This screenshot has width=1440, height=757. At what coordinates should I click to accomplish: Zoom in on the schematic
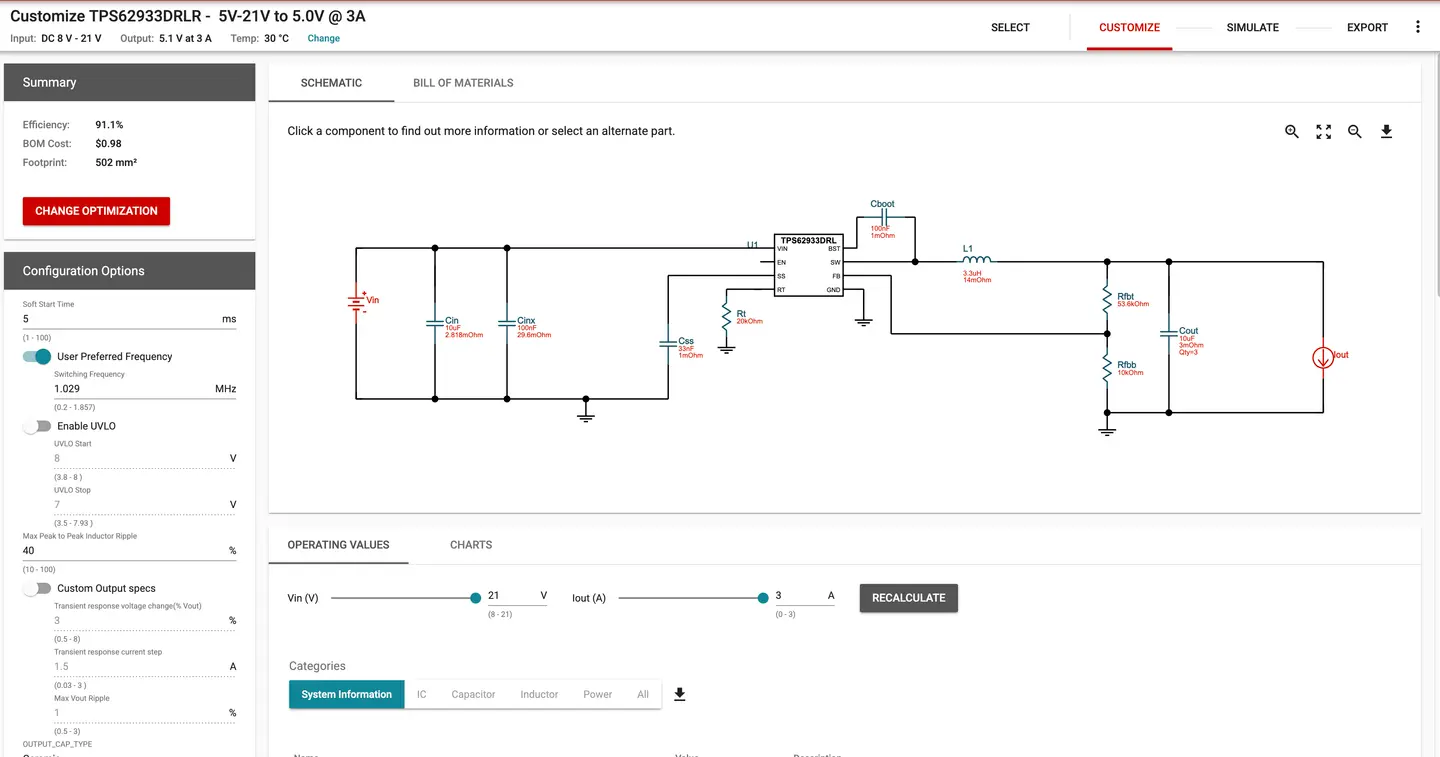(x=1292, y=132)
